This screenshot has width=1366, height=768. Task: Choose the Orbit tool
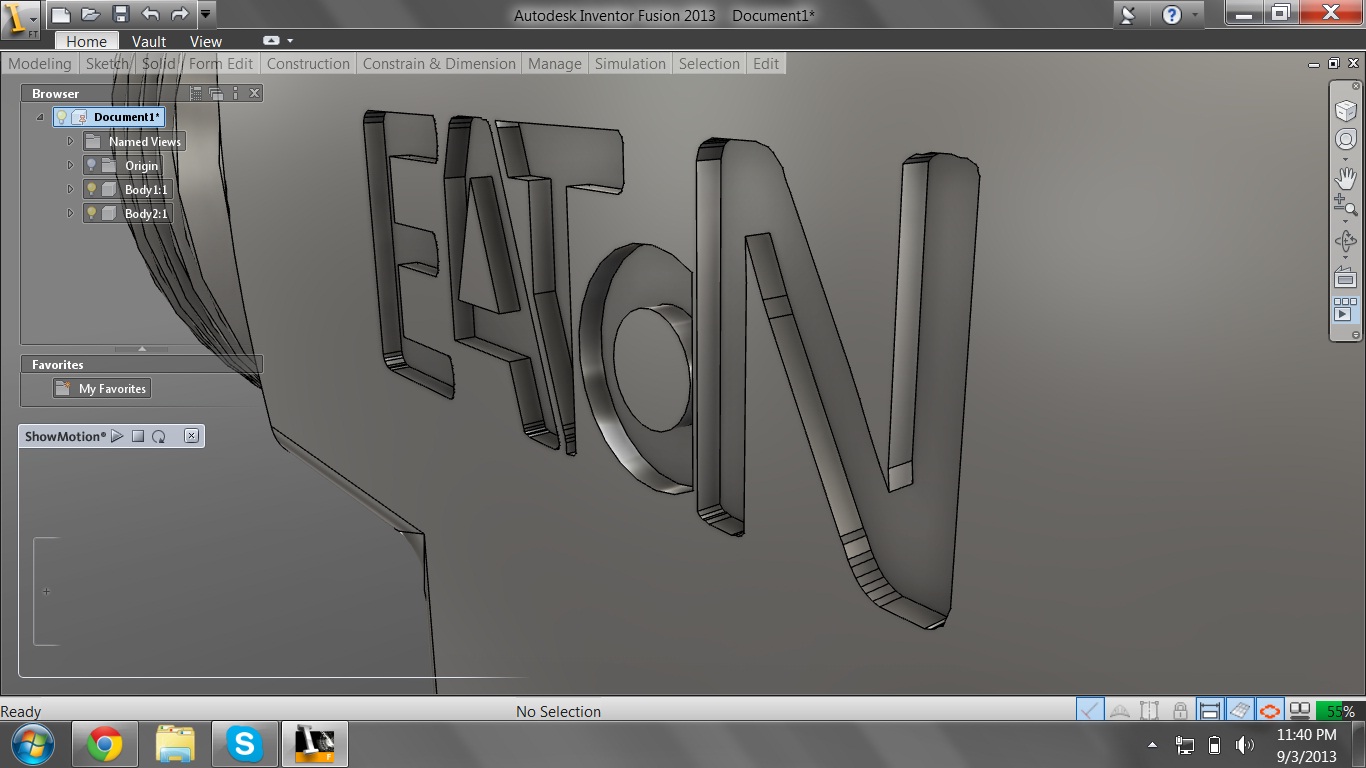(x=1346, y=241)
